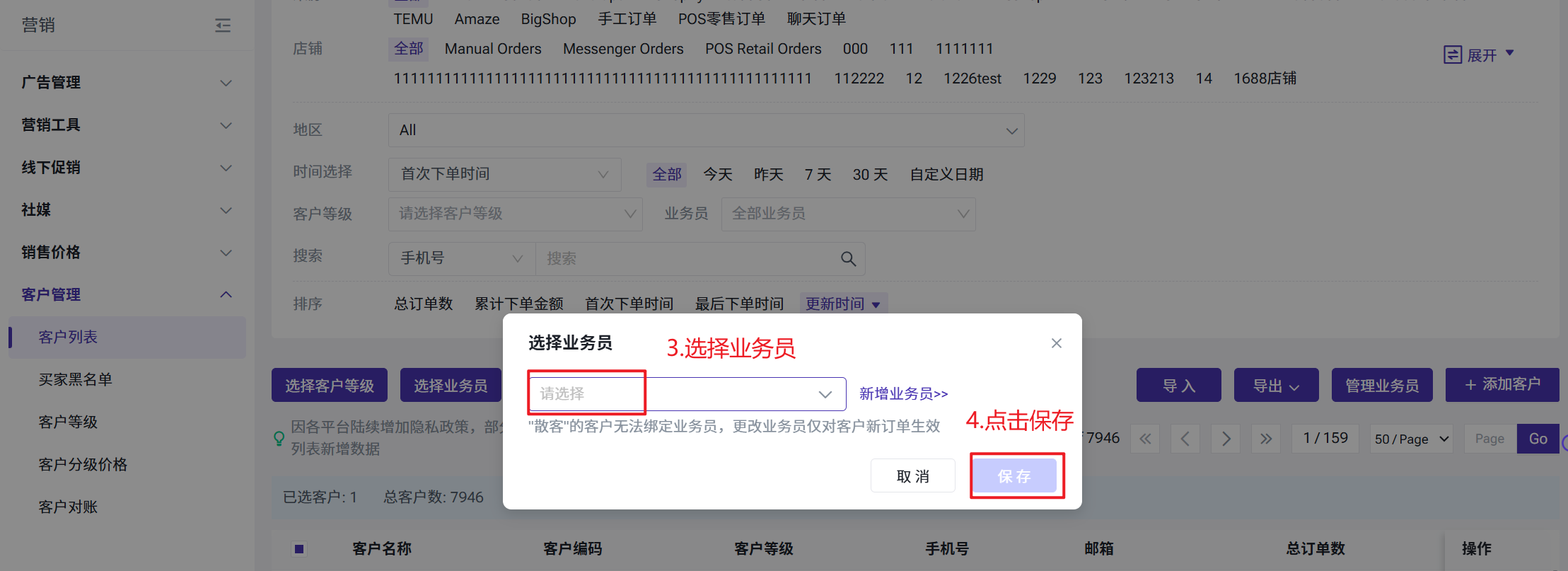1568x571 pixels.
Task: Click the 选择业务员 button
Action: (x=451, y=386)
